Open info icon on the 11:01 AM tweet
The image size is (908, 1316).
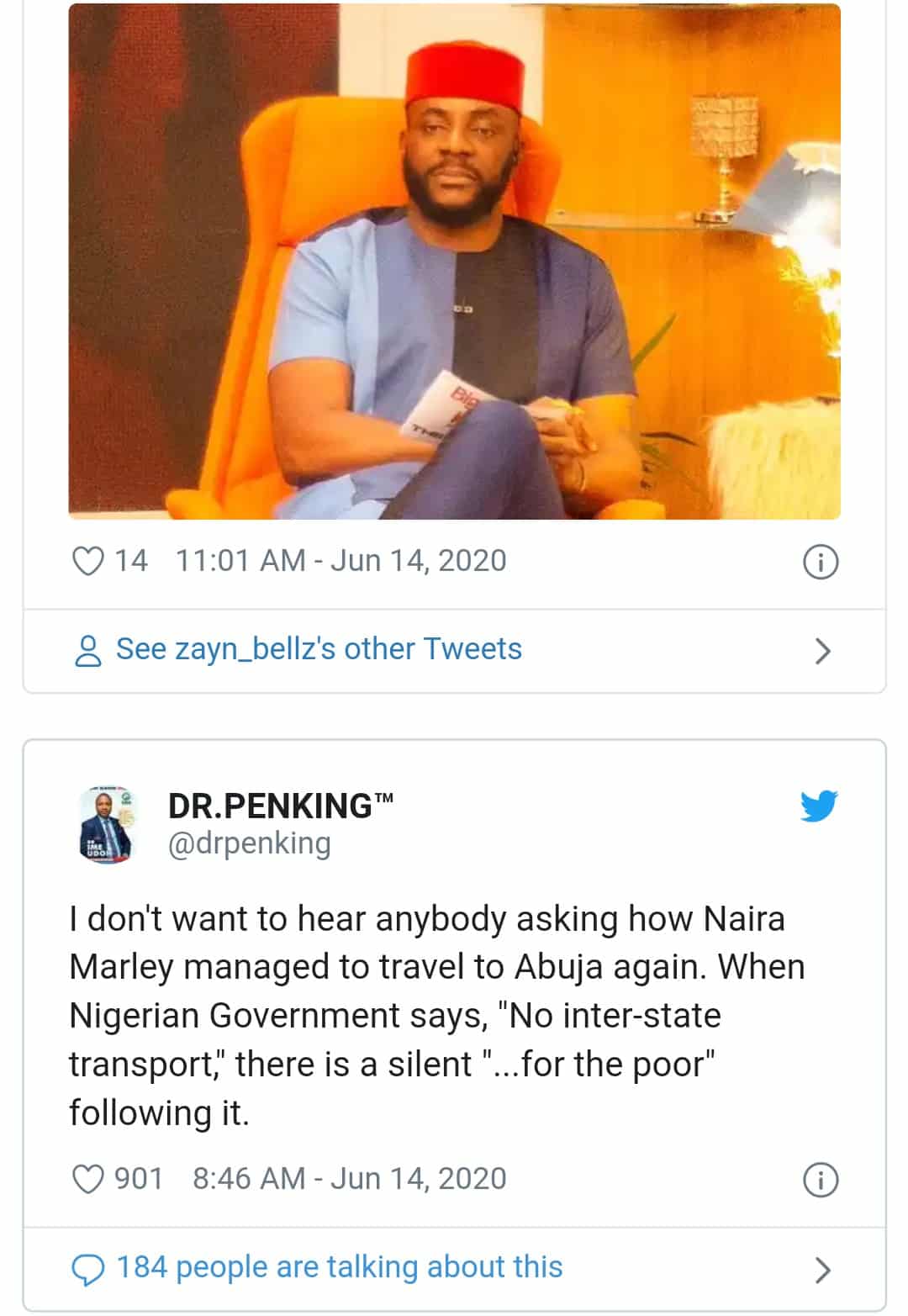pyautogui.click(x=821, y=562)
